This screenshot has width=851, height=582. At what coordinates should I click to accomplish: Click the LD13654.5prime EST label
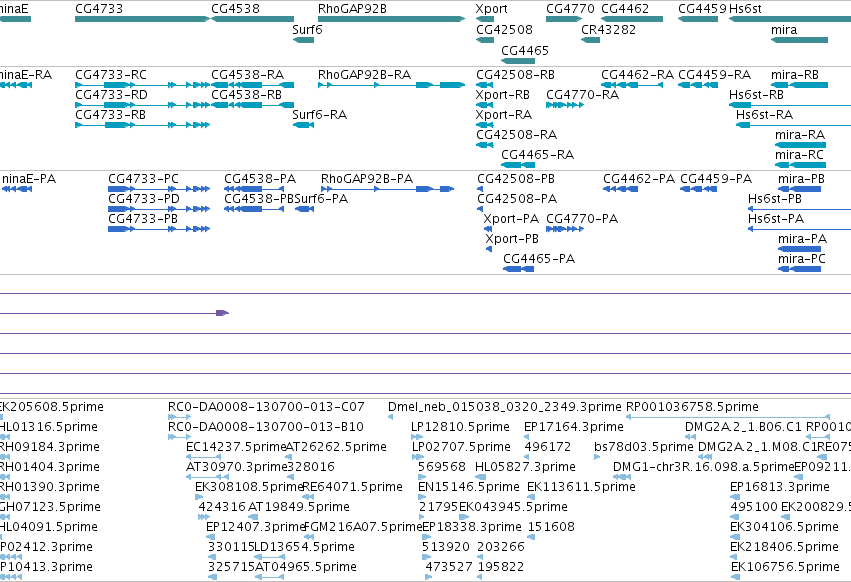304,547
